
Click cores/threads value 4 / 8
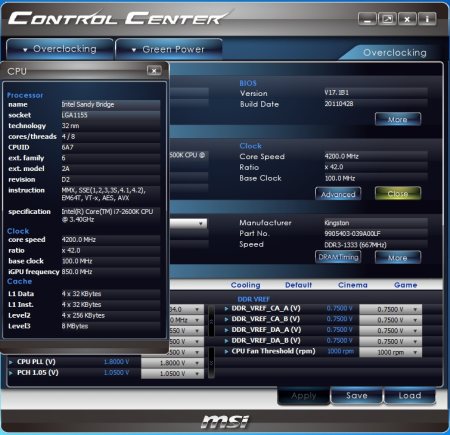[68, 136]
